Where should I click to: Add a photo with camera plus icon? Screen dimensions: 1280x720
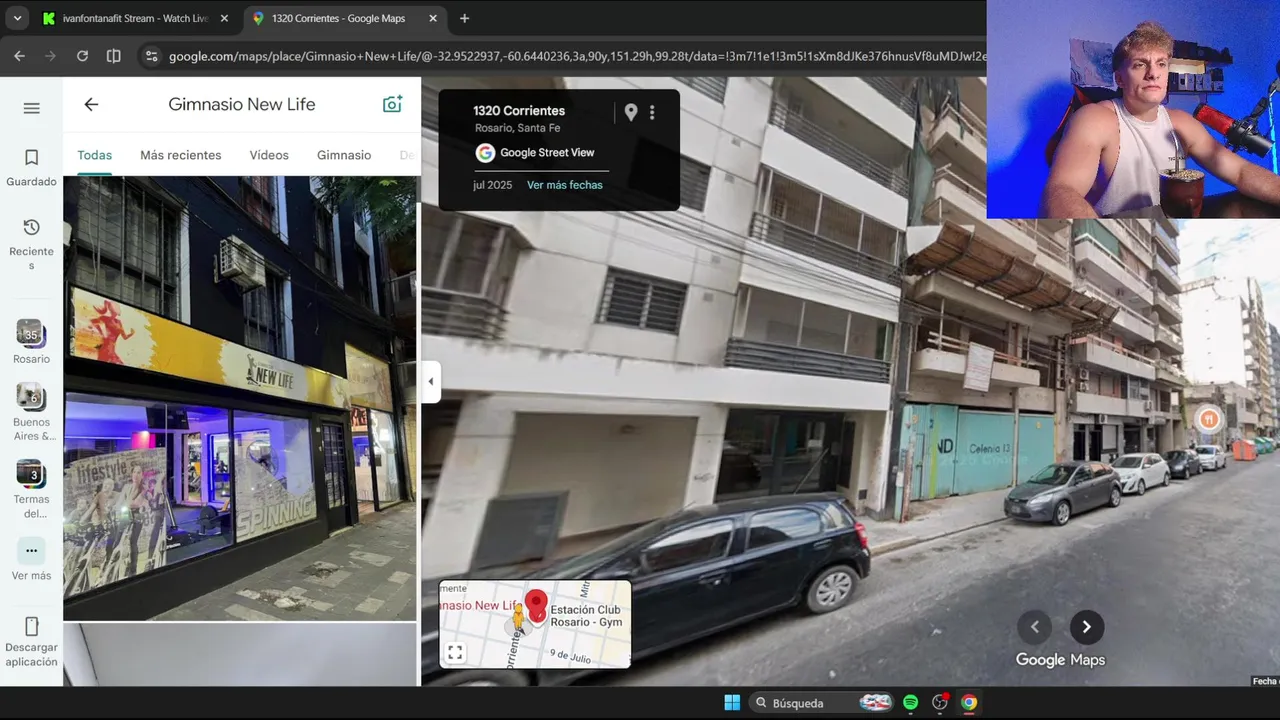point(392,104)
